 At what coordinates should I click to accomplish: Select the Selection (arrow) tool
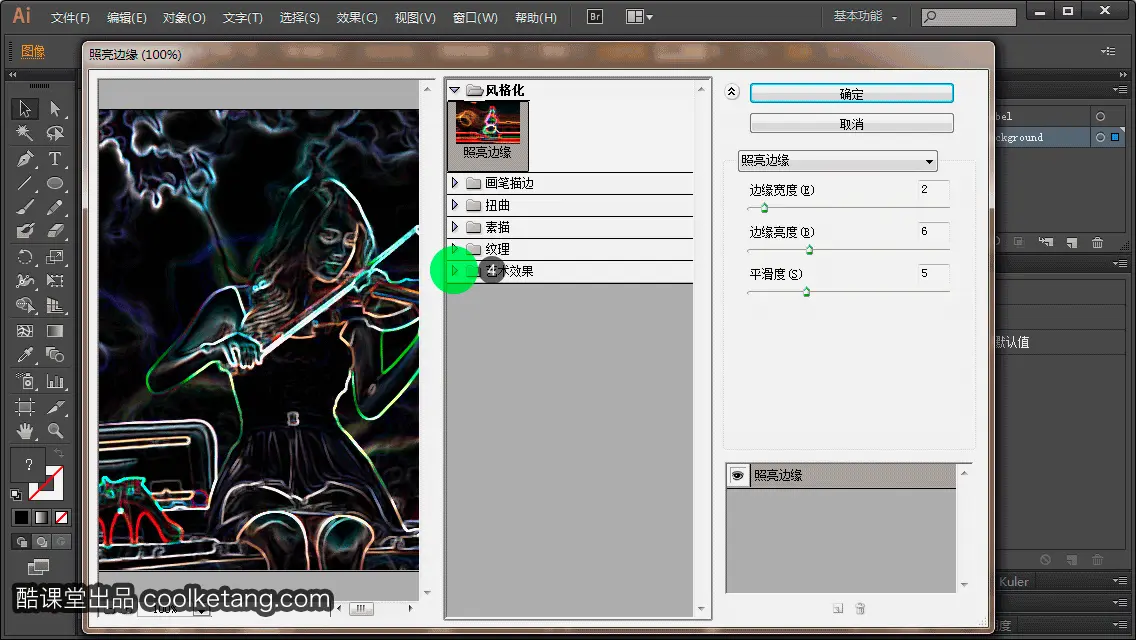coord(25,109)
